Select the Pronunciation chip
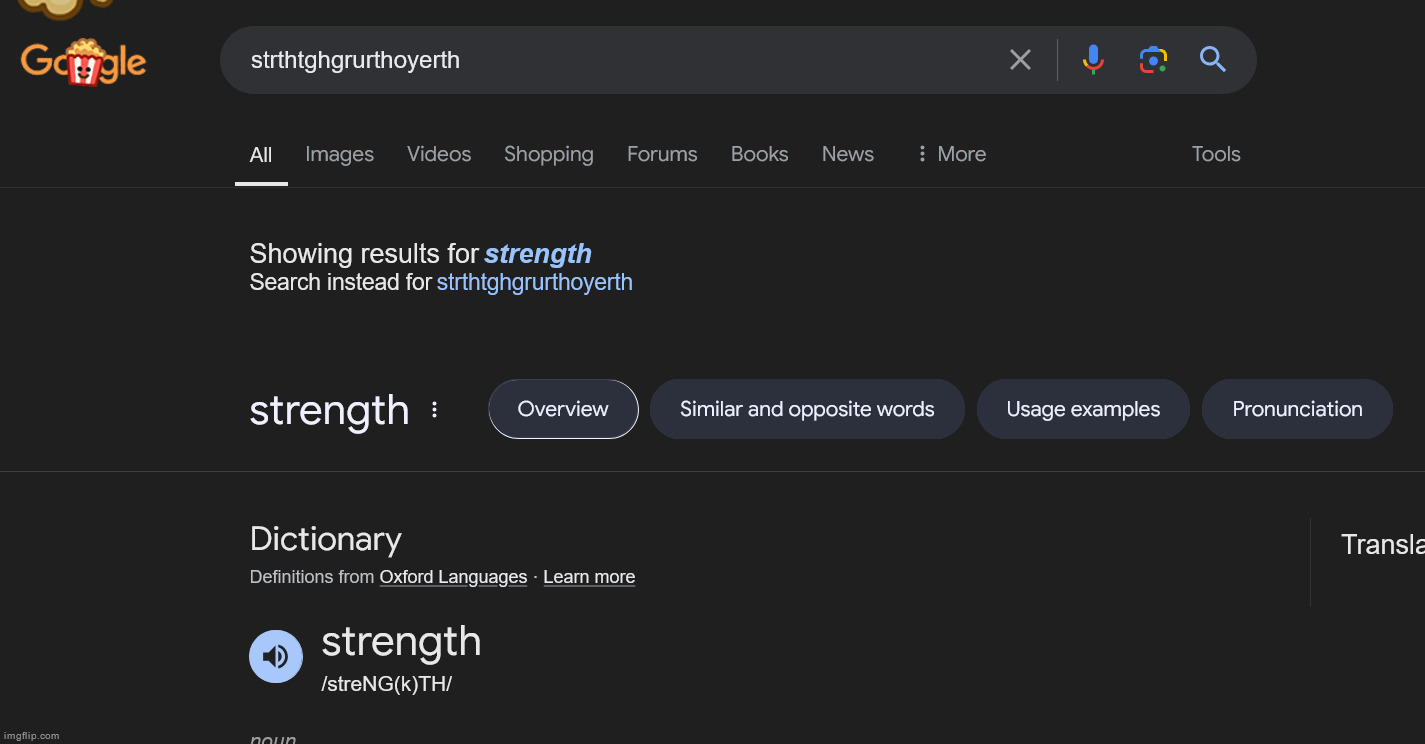 [1297, 409]
